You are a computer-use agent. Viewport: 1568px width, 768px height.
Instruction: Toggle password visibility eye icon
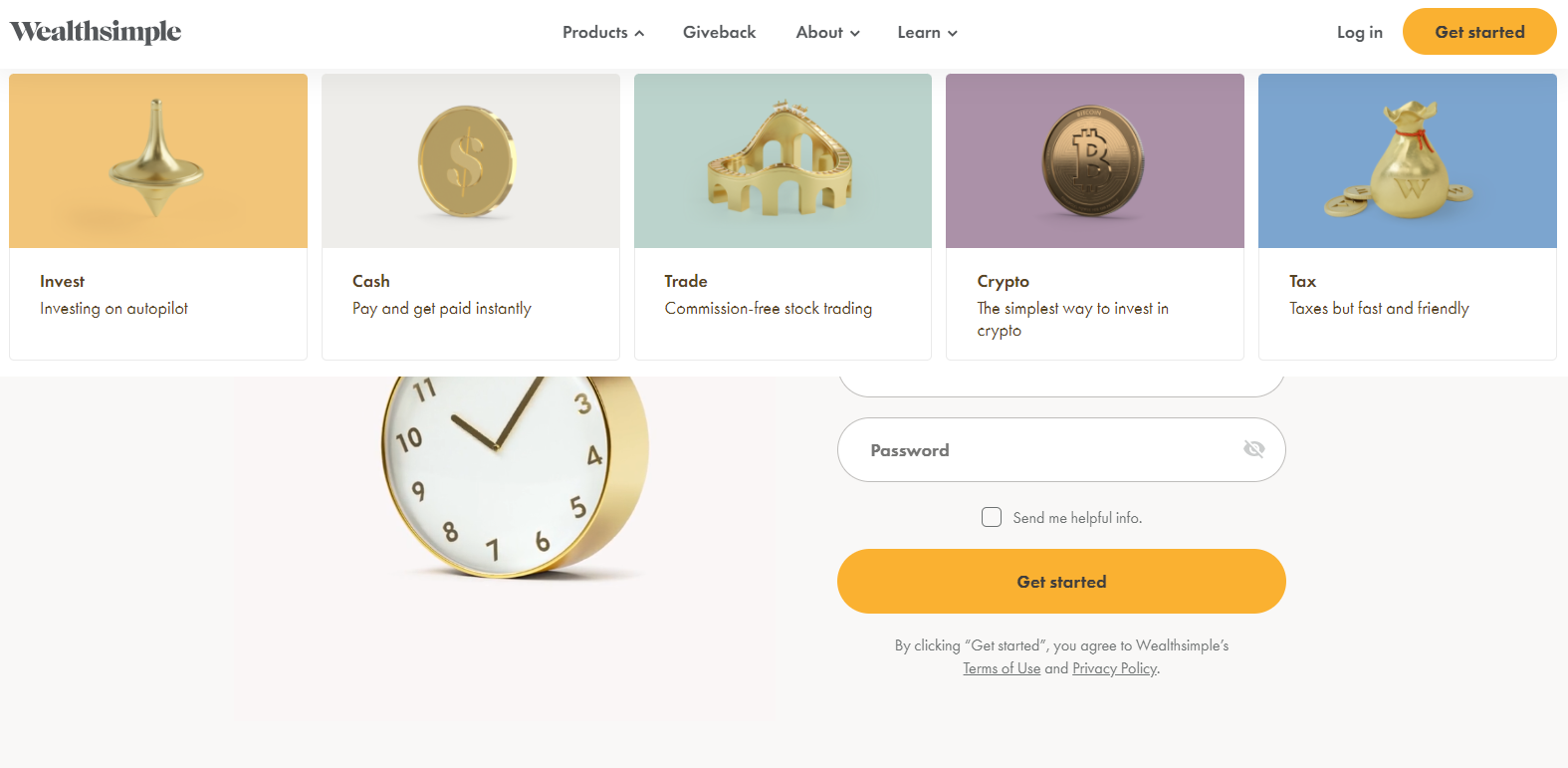1253,449
